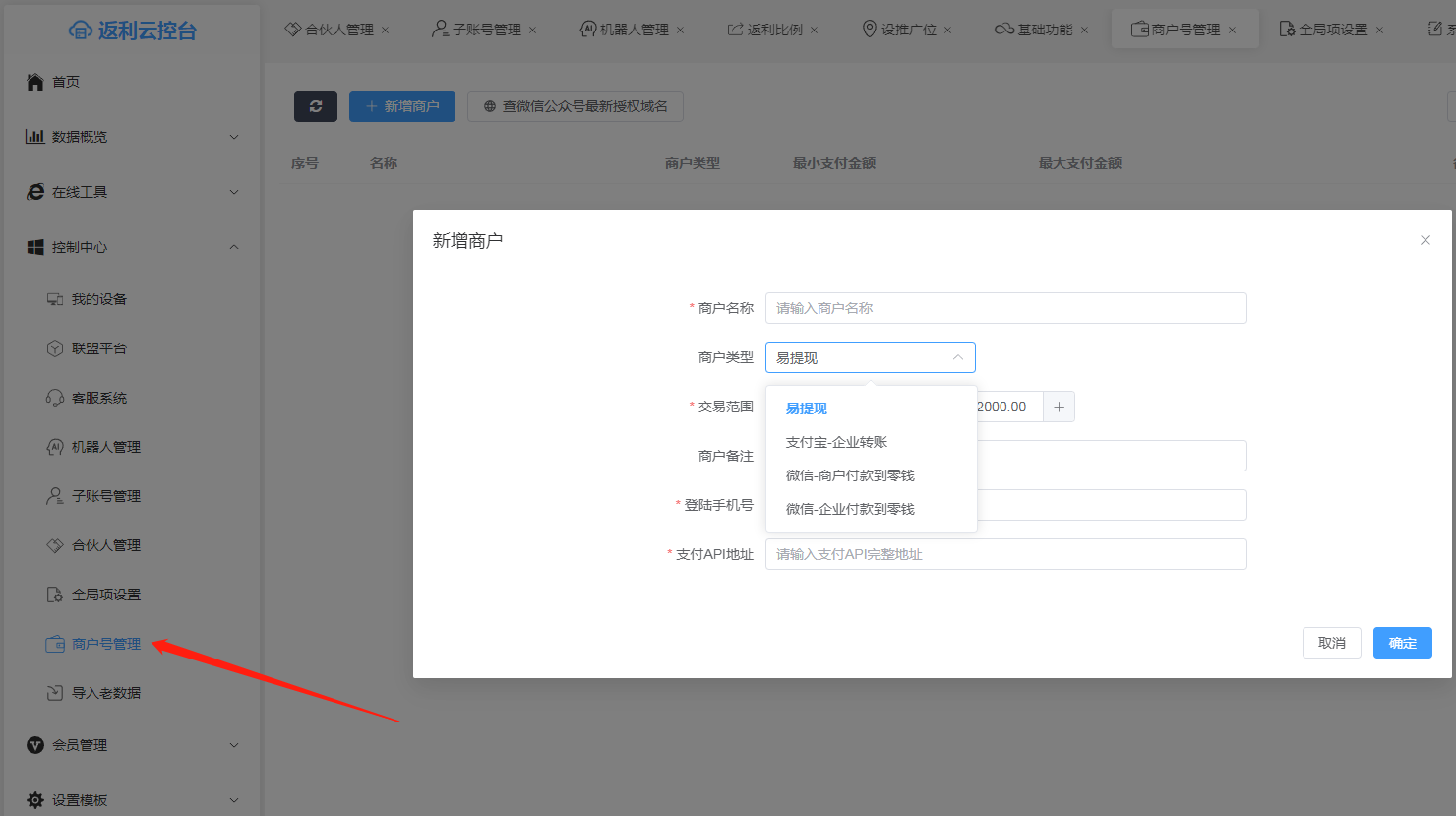Click 查微信公众号最新授权域名 button
Screen dimensions: 1456x816
(x=576, y=106)
